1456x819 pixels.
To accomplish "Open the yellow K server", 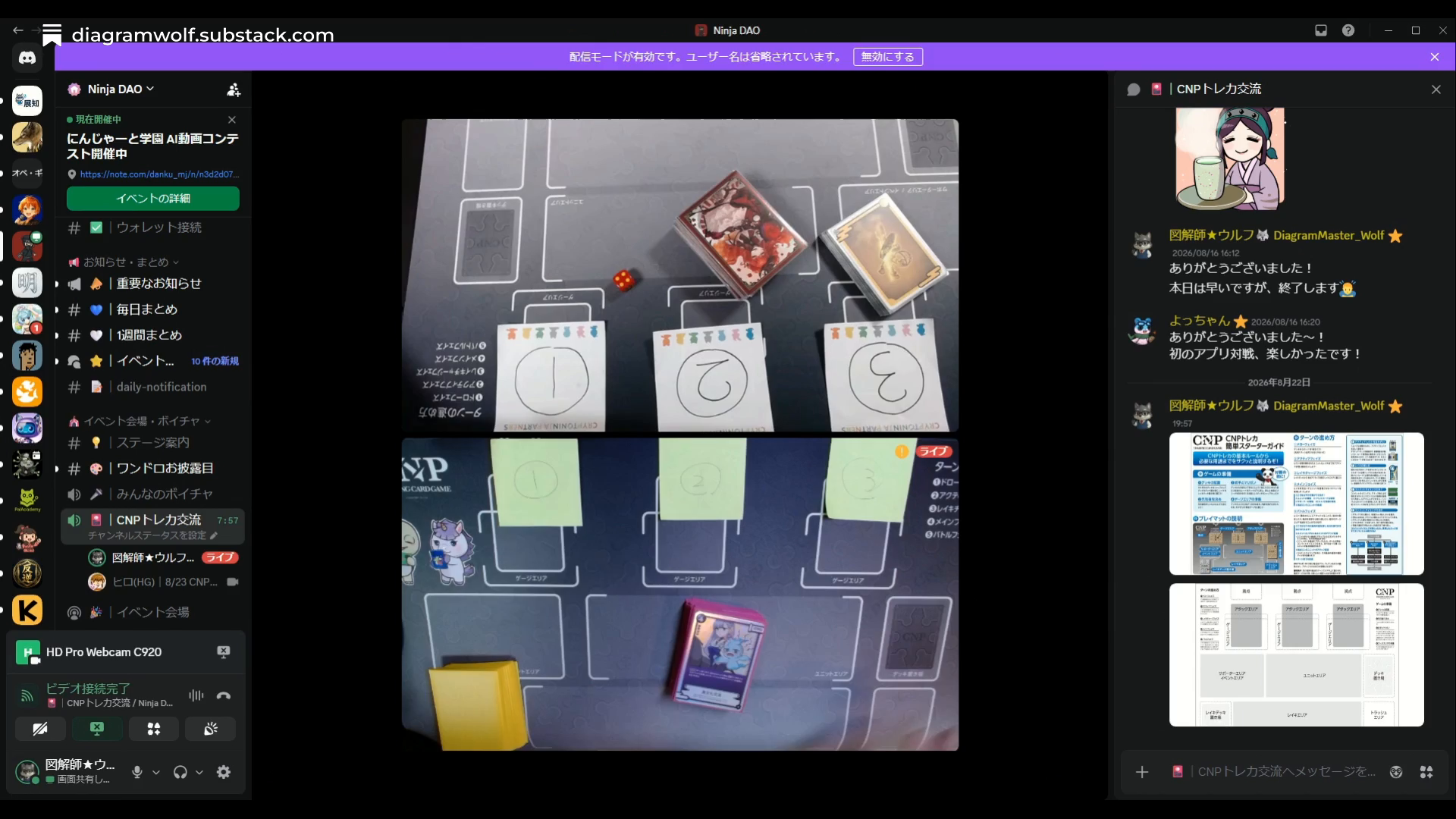I will pos(27,610).
